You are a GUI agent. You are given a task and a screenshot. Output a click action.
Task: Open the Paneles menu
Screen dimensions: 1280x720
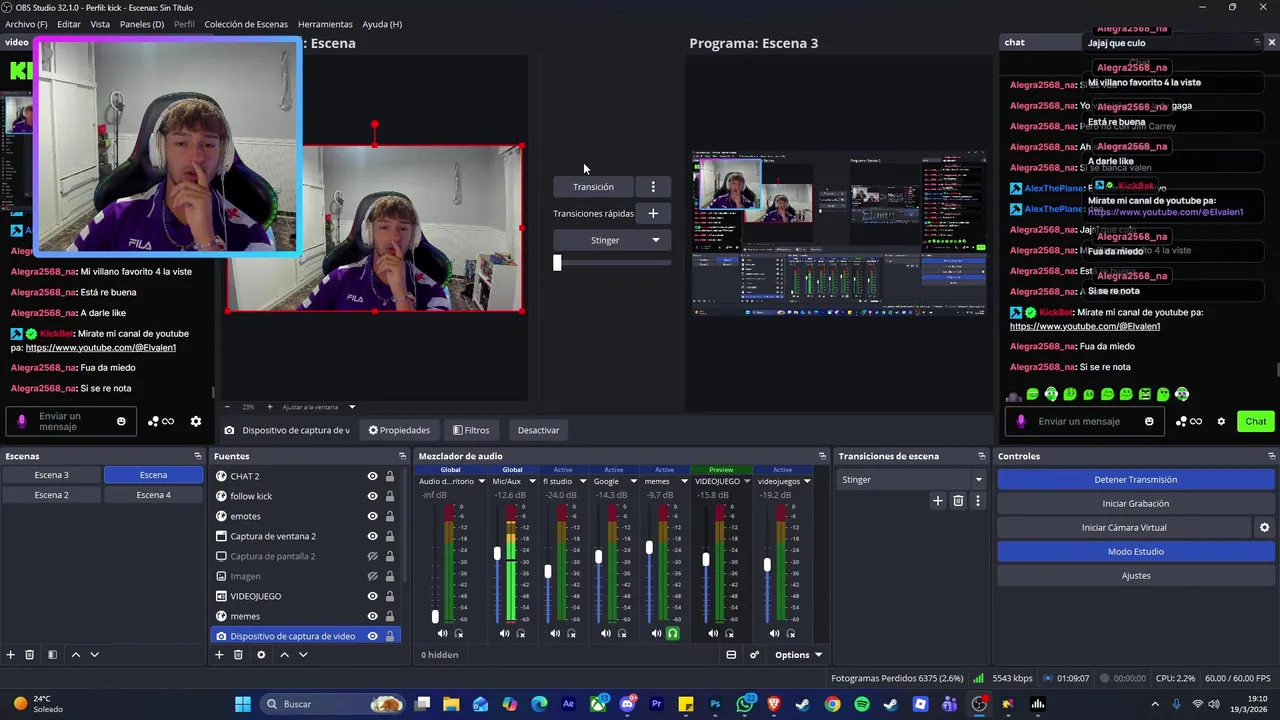click(x=142, y=24)
